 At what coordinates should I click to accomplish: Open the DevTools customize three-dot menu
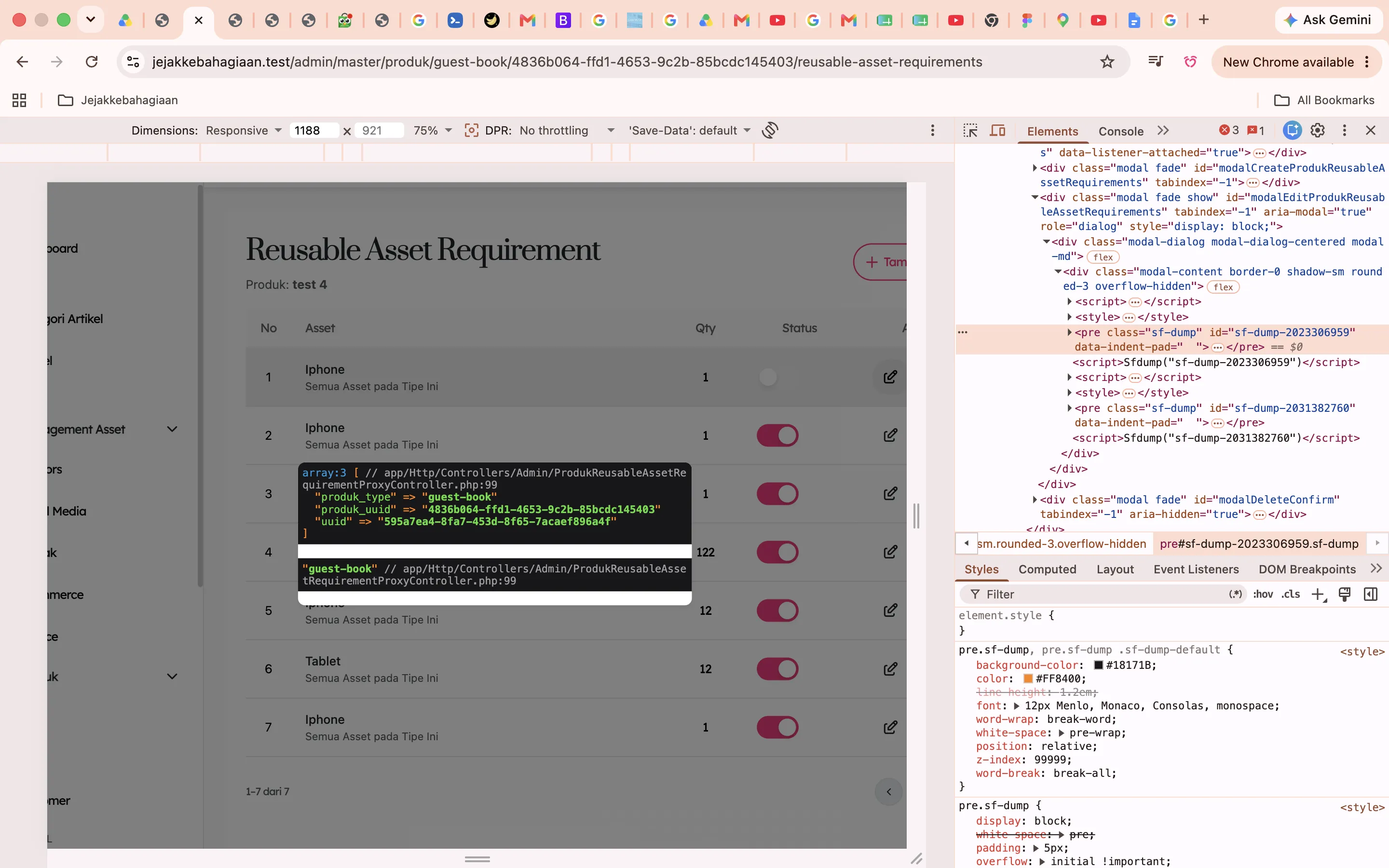pos(1344,130)
